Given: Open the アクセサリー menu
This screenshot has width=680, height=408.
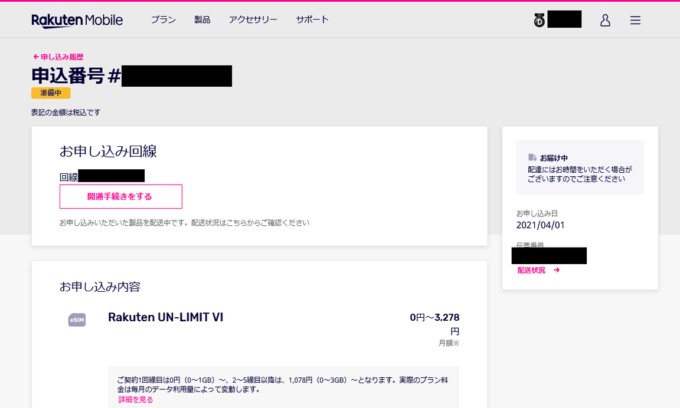Looking at the screenshot, I should click(253, 20).
